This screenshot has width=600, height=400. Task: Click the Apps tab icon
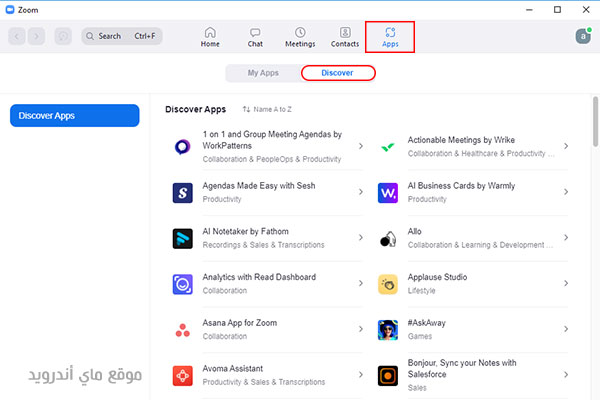pyautogui.click(x=390, y=32)
